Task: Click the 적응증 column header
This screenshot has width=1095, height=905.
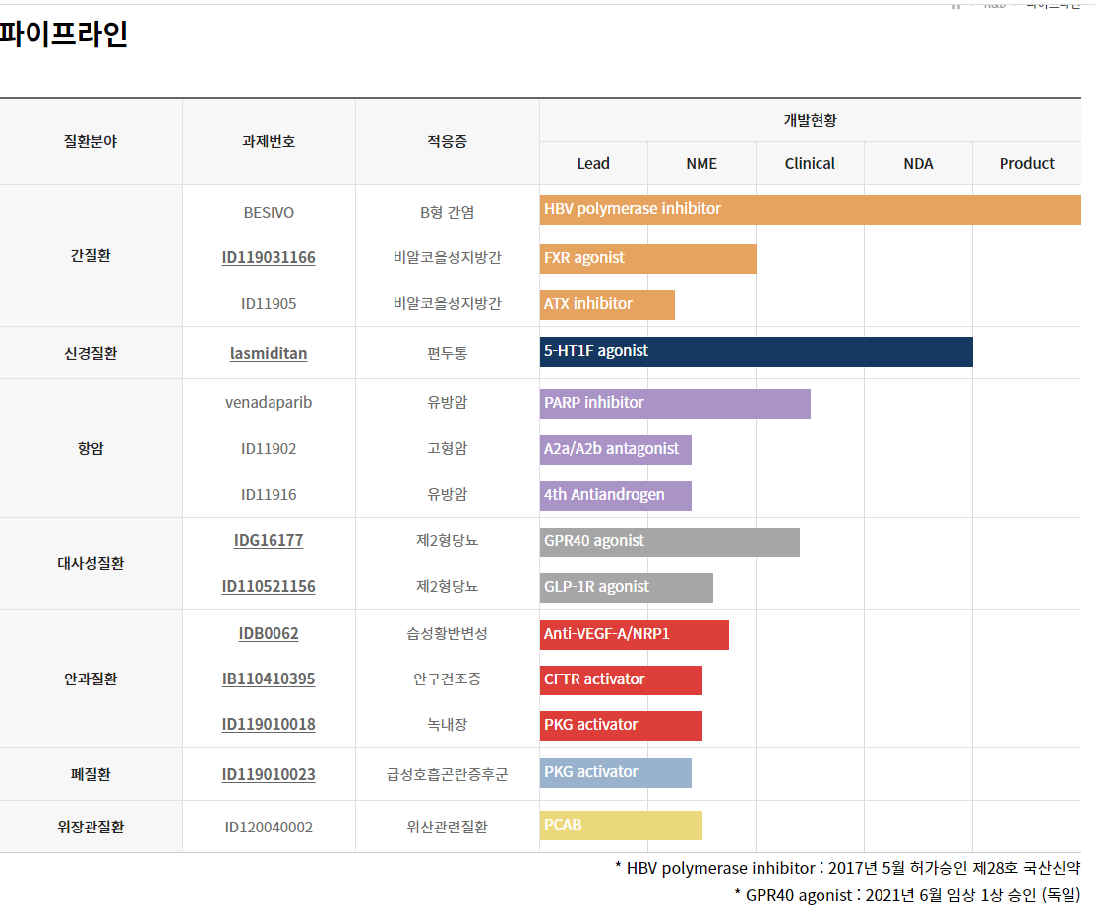Action: [447, 142]
